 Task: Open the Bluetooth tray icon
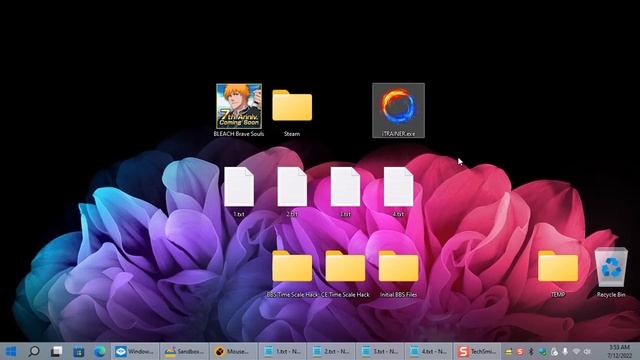coord(531,351)
